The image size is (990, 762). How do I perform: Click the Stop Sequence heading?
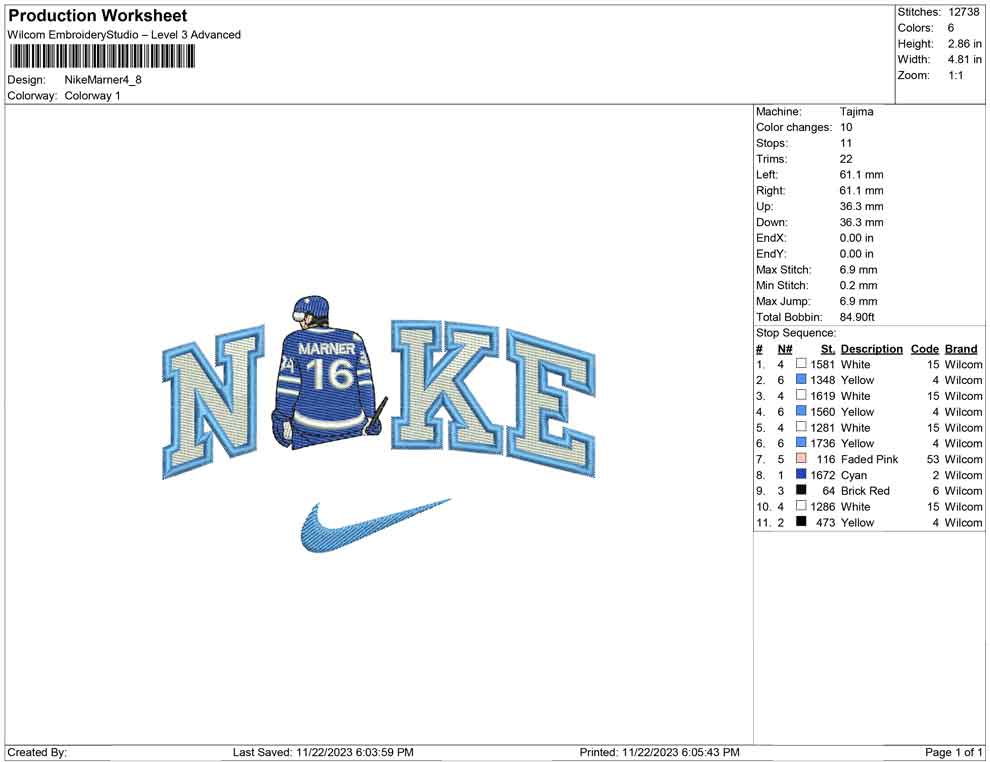pyautogui.click(x=796, y=333)
